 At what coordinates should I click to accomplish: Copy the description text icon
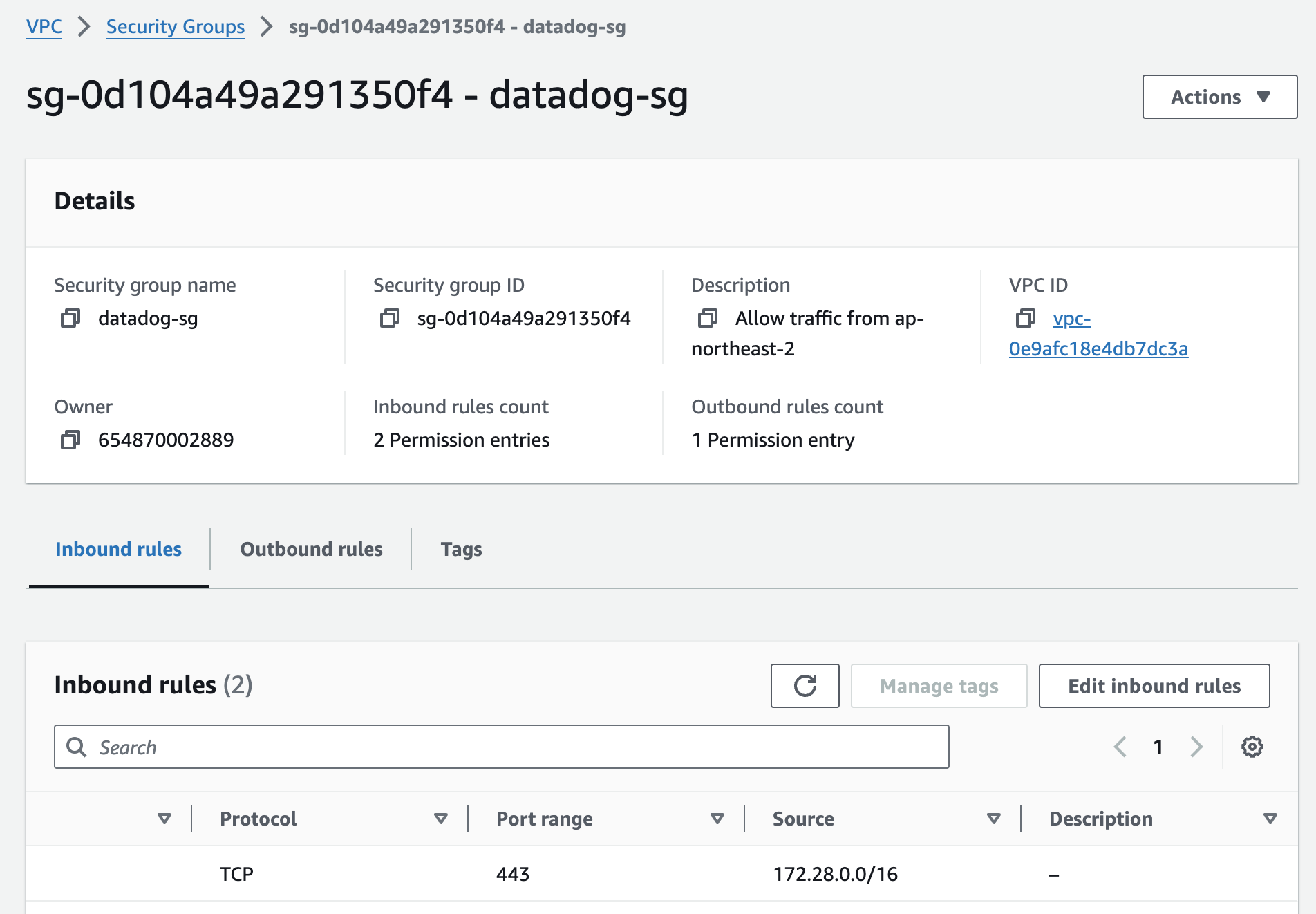[x=708, y=318]
